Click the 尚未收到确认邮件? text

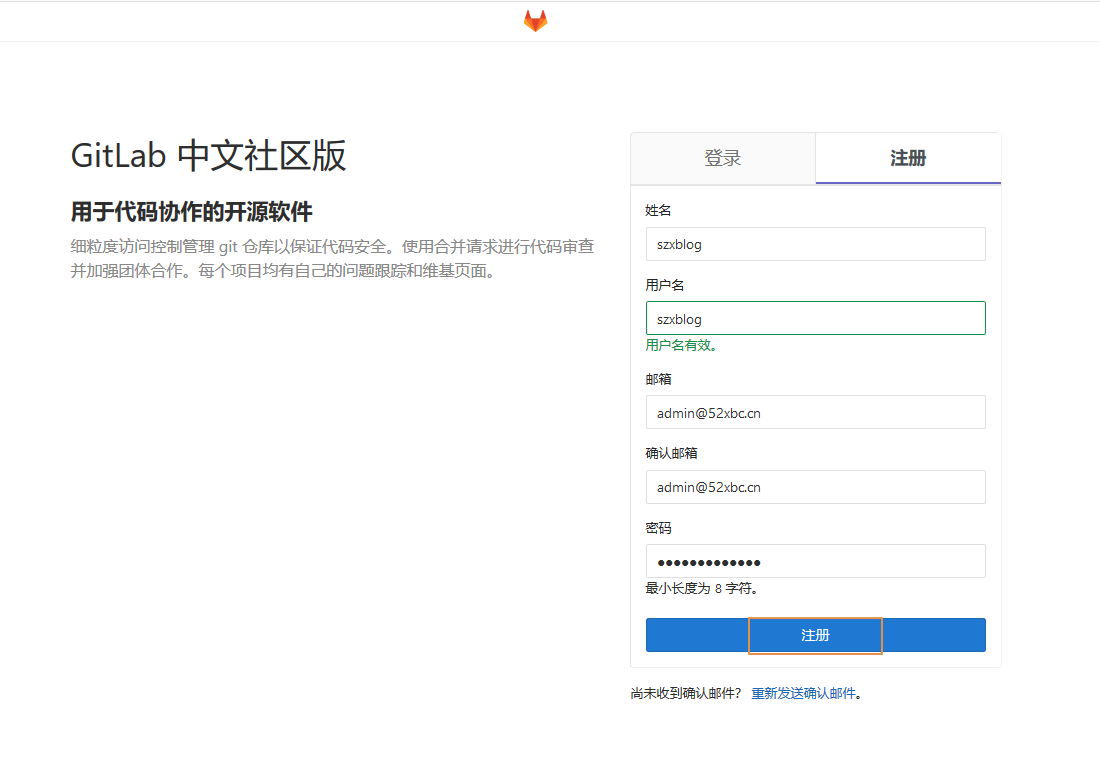coord(685,693)
